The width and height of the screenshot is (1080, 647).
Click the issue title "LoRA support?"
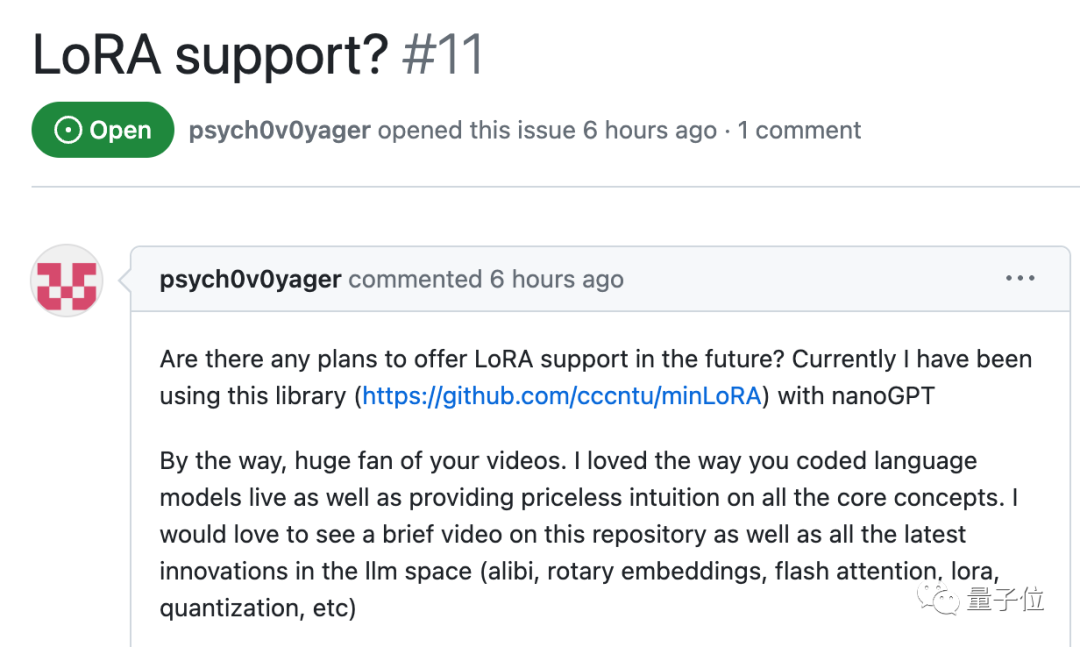pyautogui.click(x=211, y=55)
